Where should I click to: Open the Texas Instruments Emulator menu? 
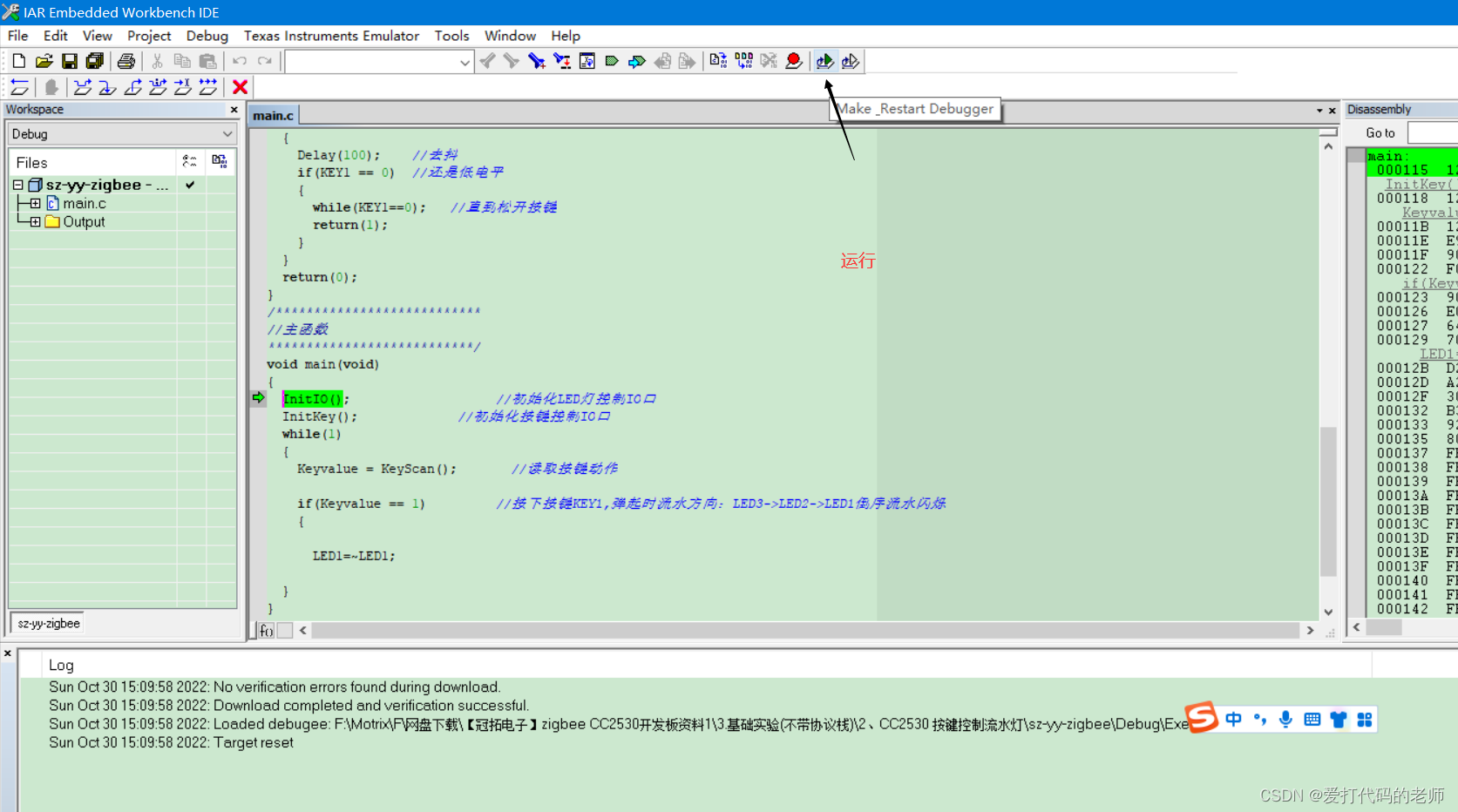(331, 36)
